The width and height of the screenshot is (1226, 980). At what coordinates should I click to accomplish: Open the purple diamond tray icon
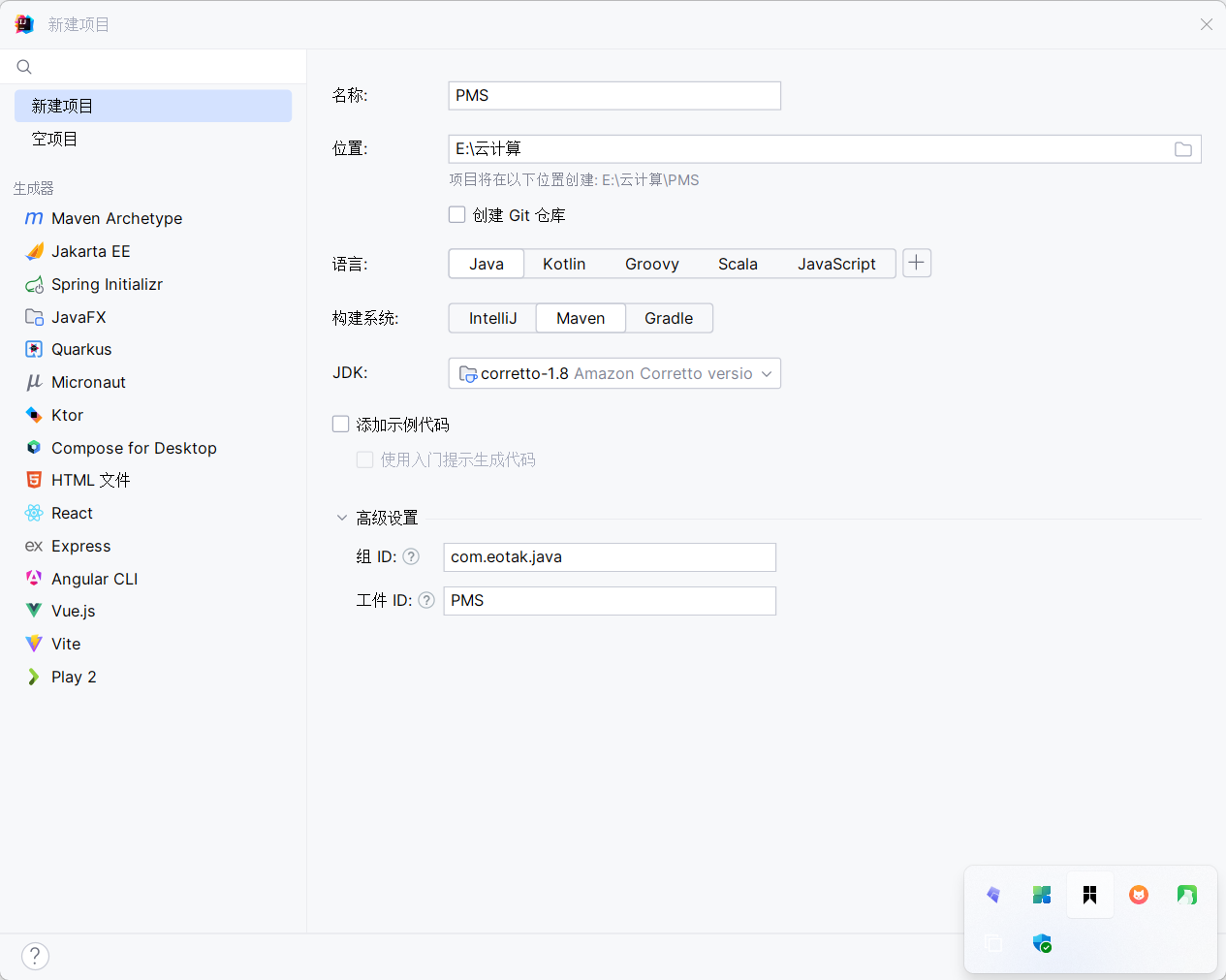tap(993, 895)
